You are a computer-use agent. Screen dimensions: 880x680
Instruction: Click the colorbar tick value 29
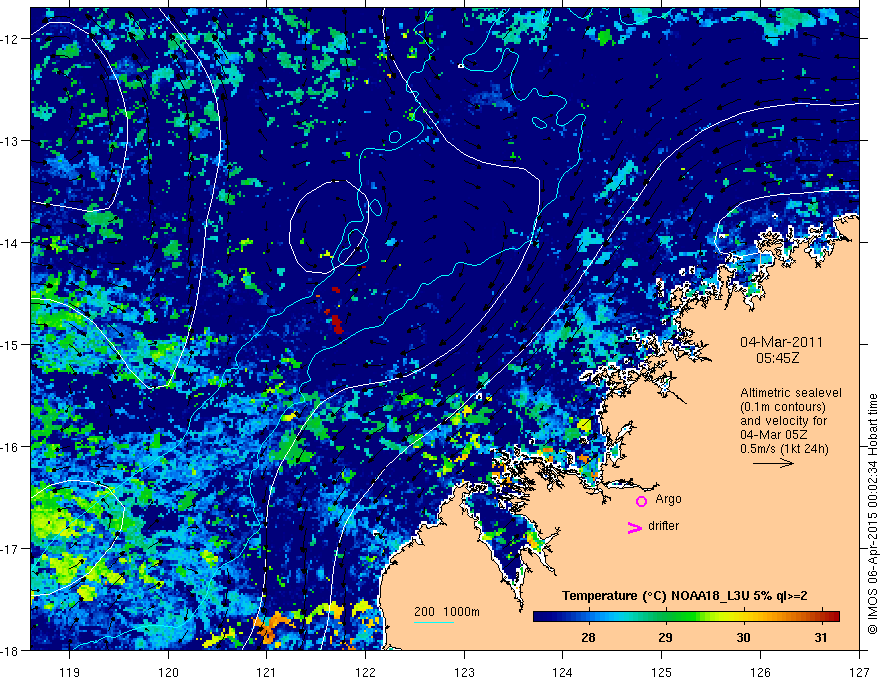pos(666,638)
